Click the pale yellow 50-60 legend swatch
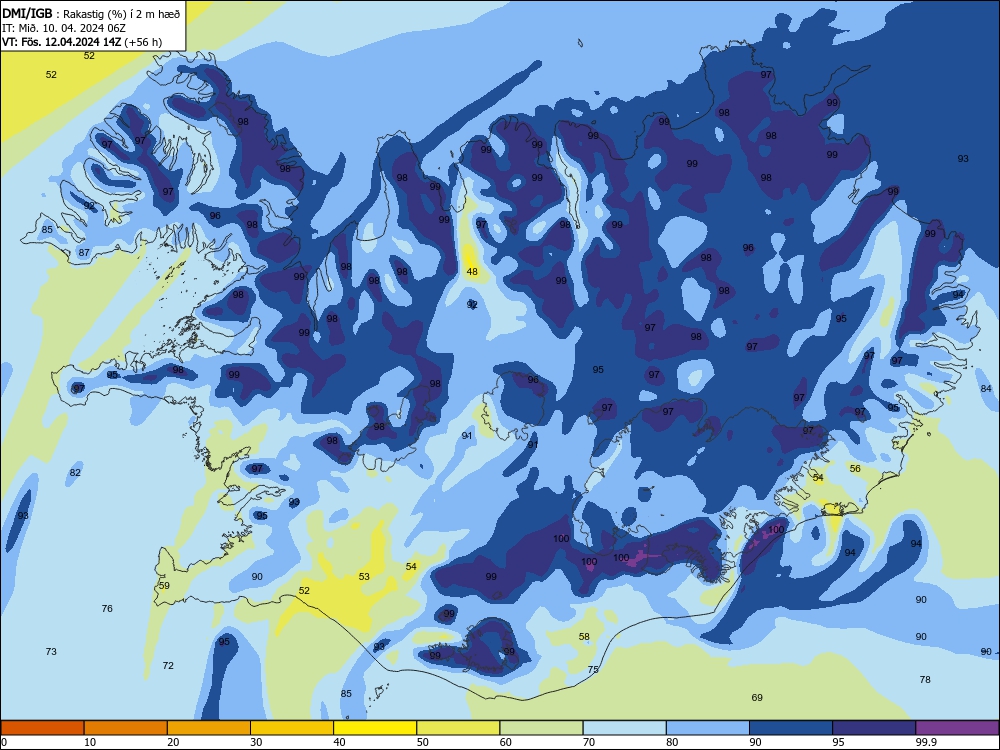The image size is (1000, 750). pyautogui.click(x=458, y=728)
